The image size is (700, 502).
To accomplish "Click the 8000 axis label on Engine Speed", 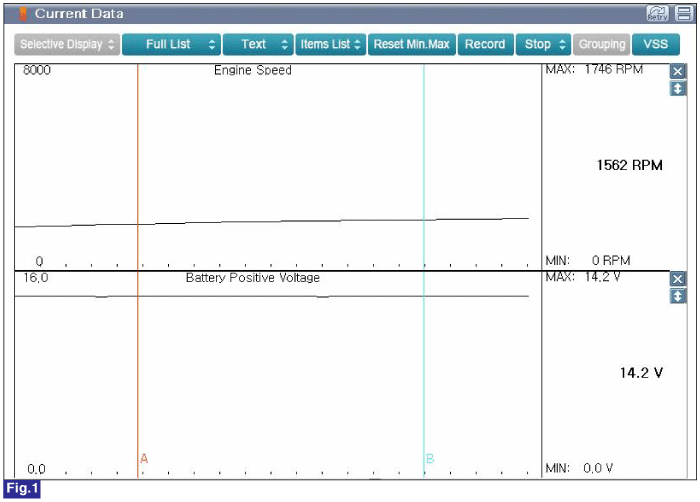I will coord(37,70).
